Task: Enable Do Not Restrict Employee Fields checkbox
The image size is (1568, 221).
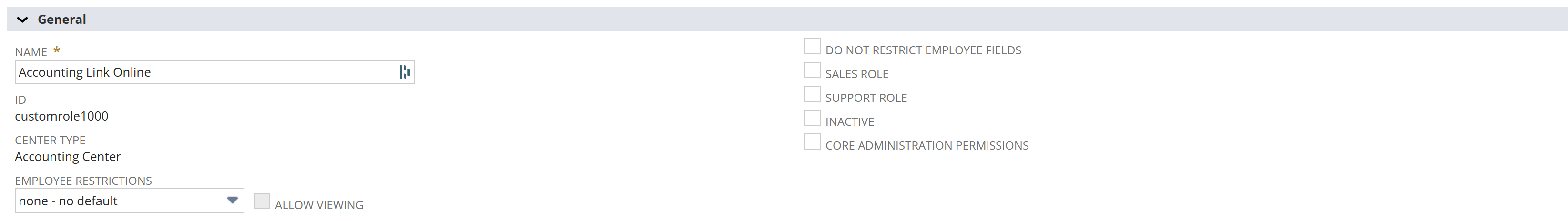Action: tap(812, 47)
